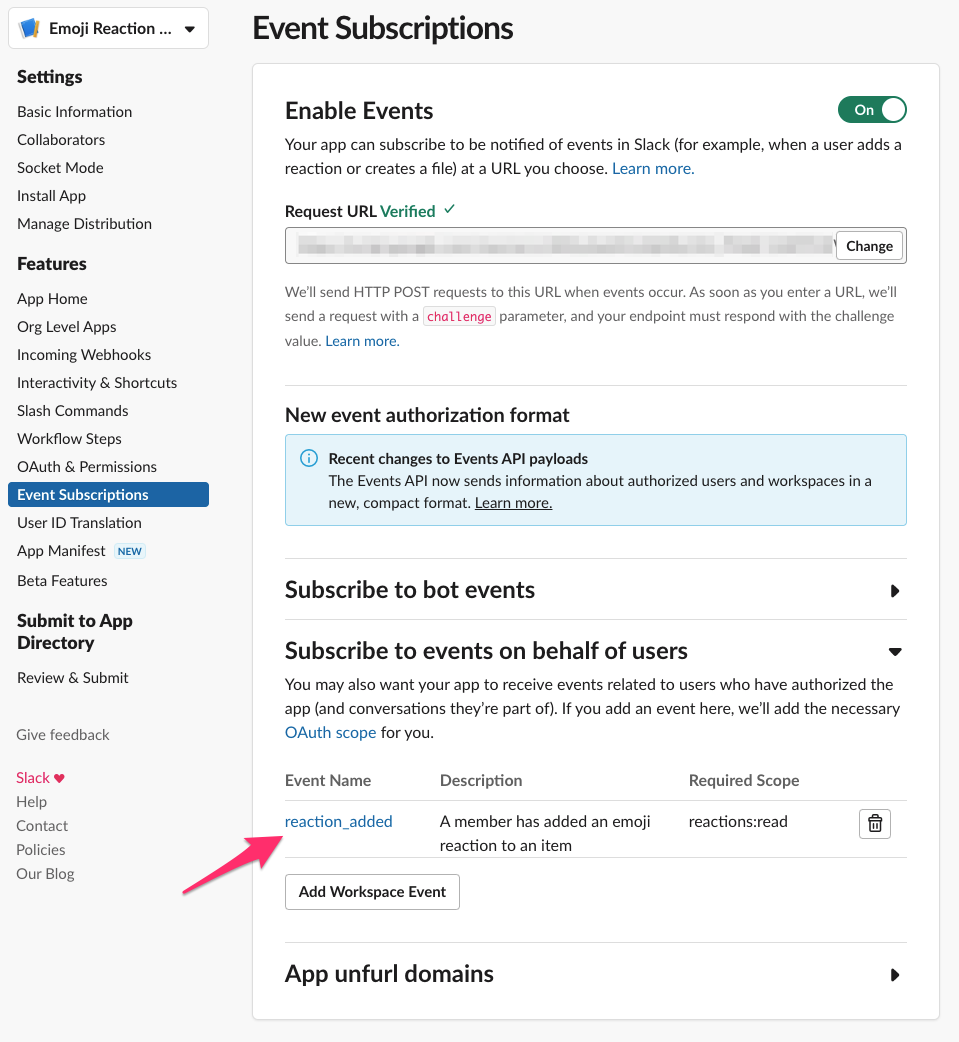Viewport: 959px width, 1042px height.
Task: Open the reaction_added event link
Action: click(x=338, y=821)
